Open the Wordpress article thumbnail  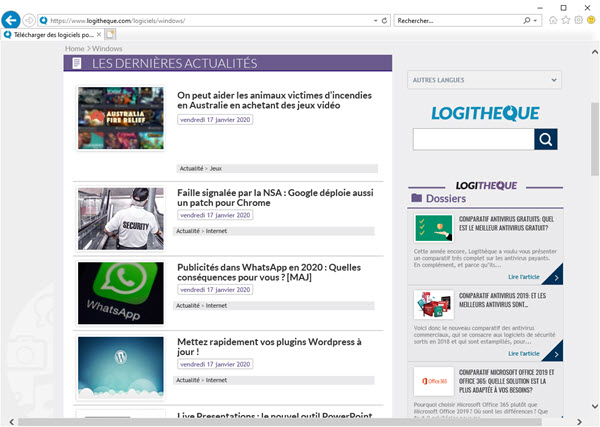point(121,368)
